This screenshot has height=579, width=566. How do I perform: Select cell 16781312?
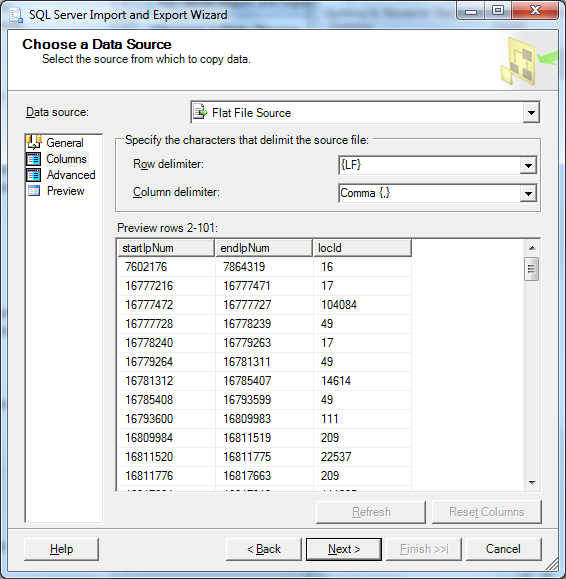(167, 381)
